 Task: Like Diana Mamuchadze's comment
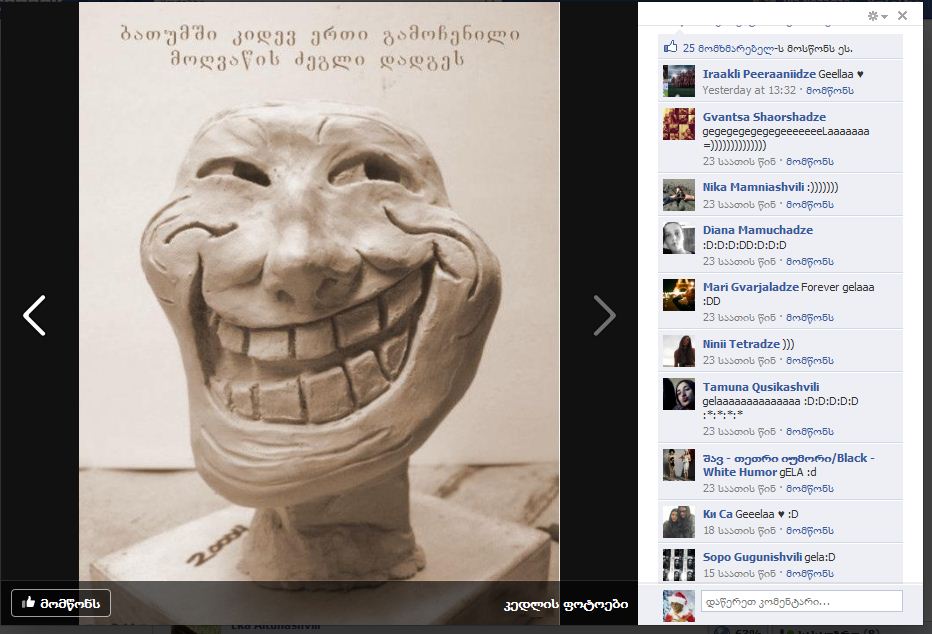(x=810, y=261)
